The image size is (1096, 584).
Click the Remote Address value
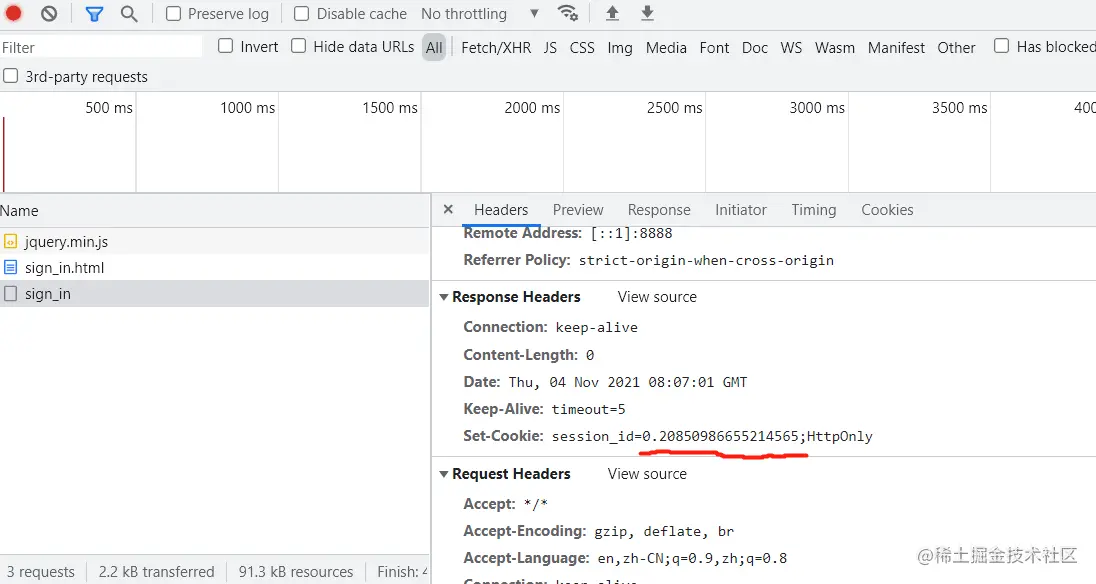631,233
